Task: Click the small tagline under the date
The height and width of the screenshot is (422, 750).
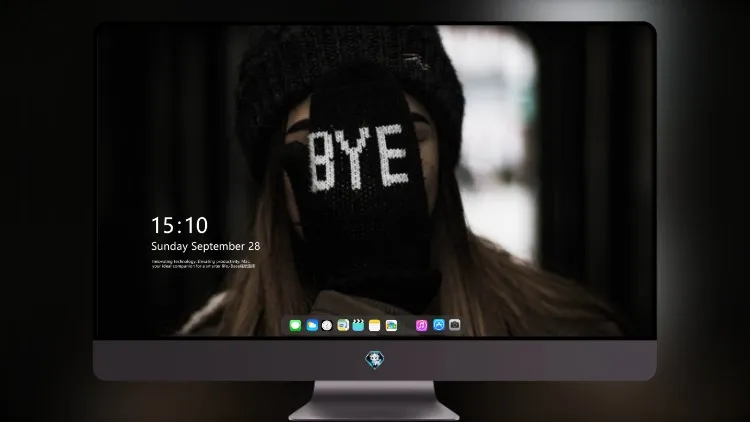Action: point(204,264)
